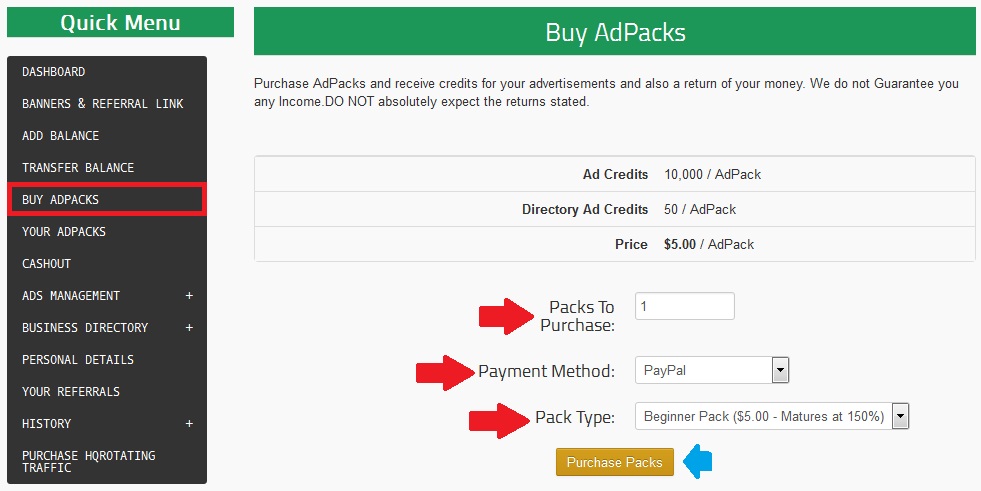Click red arrow pointing to Pack Type

click(500, 417)
